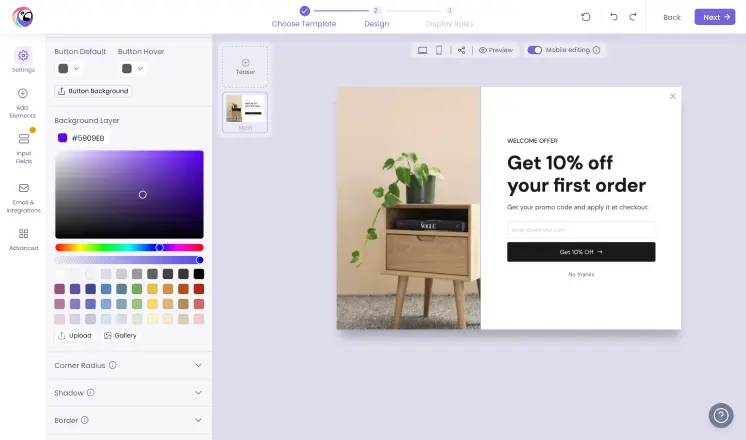Open the Advanced sidebar section
The width and height of the screenshot is (746, 440).
23,239
